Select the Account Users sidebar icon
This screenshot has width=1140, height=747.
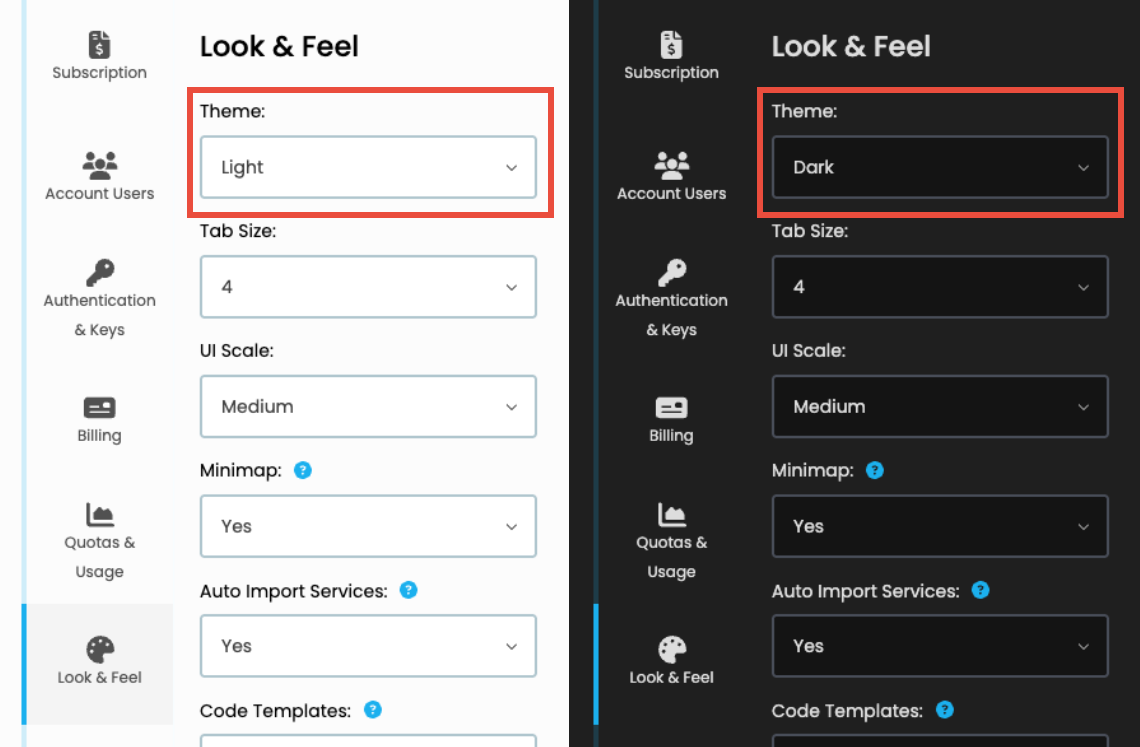click(99, 172)
